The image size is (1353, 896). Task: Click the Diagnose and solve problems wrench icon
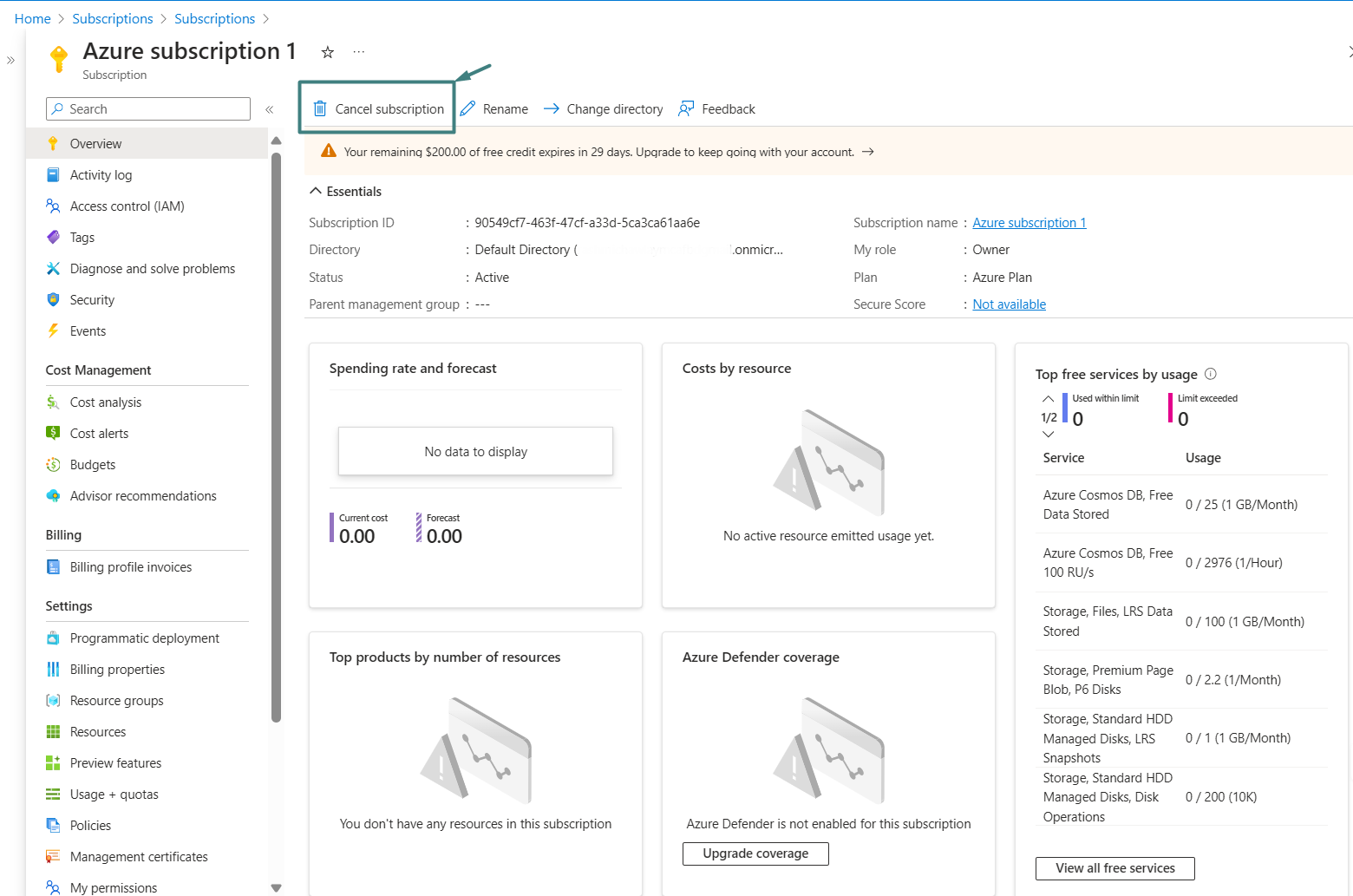pyautogui.click(x=53, y=268)
